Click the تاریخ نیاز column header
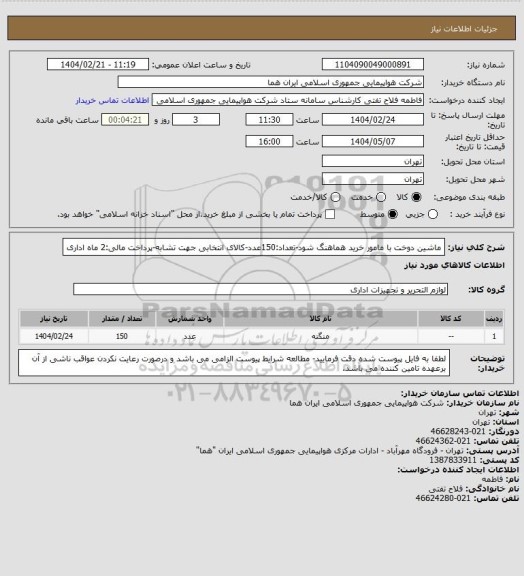Screen dimensions: 524x576 point(54,318)
